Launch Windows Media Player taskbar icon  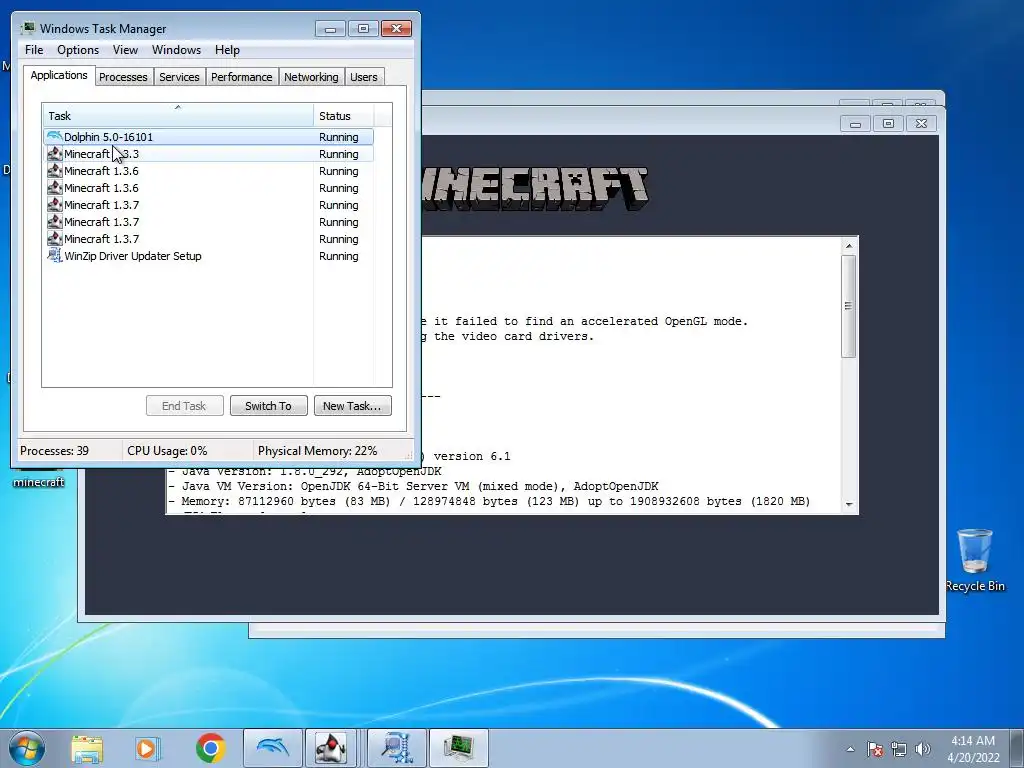[x=148, y=749]
